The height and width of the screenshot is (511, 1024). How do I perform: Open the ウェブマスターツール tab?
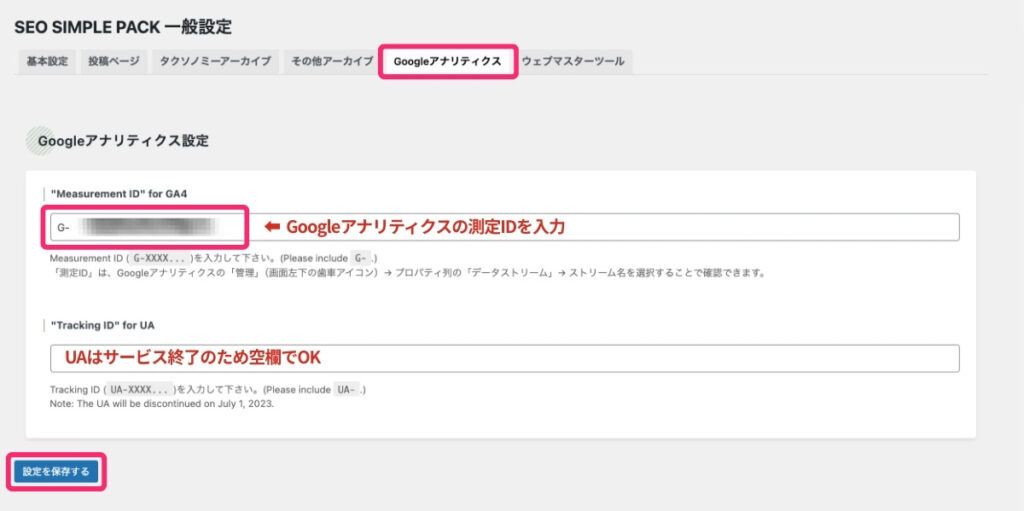(573, 61)
